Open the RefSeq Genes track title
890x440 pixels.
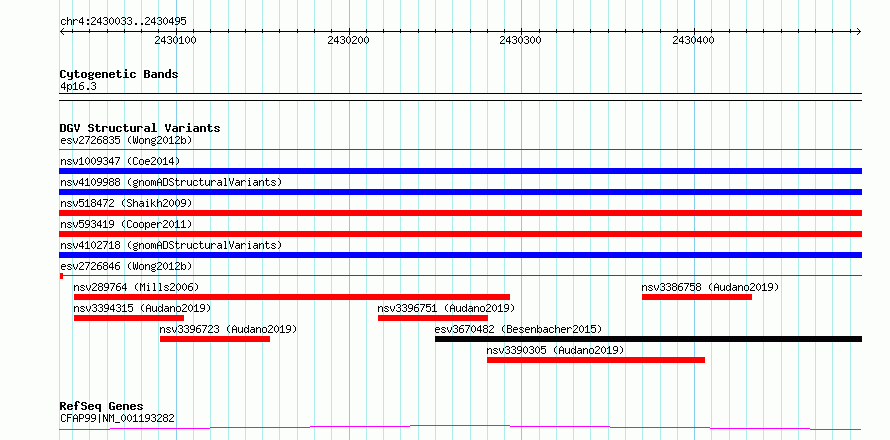click(x=102, y=407)
